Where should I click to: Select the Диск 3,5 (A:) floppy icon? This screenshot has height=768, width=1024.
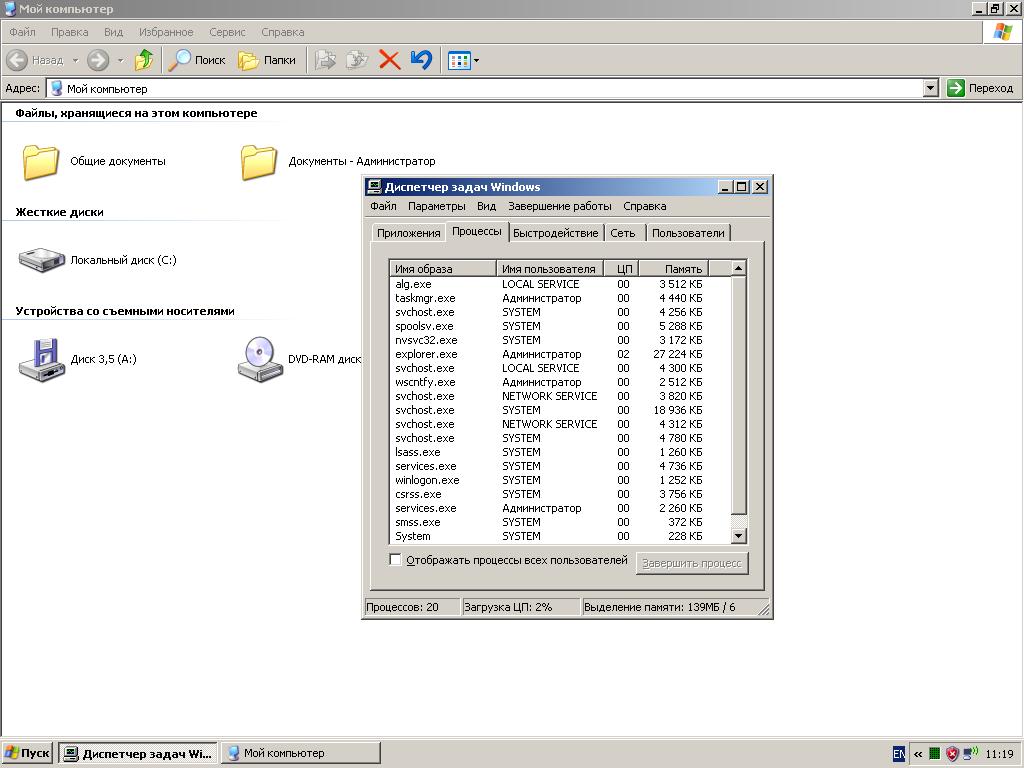pos(41,359)
